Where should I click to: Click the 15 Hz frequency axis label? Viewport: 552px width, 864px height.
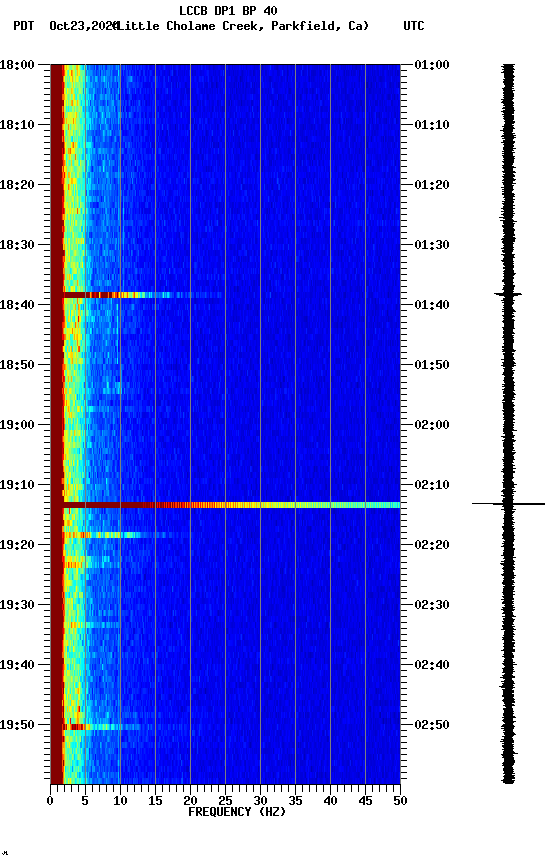[155, 801]
